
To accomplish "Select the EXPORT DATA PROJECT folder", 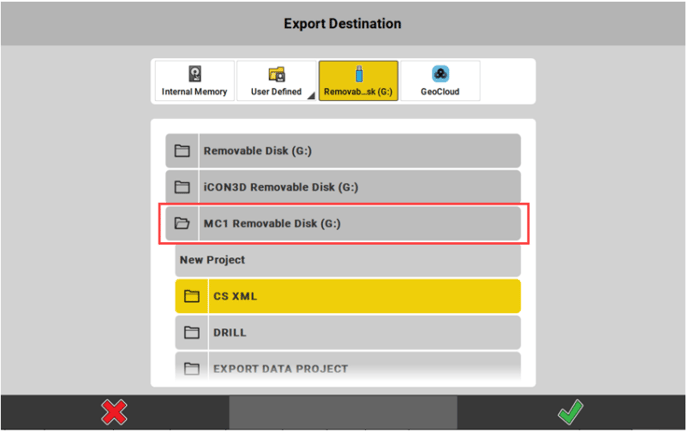I will (360, 368).
